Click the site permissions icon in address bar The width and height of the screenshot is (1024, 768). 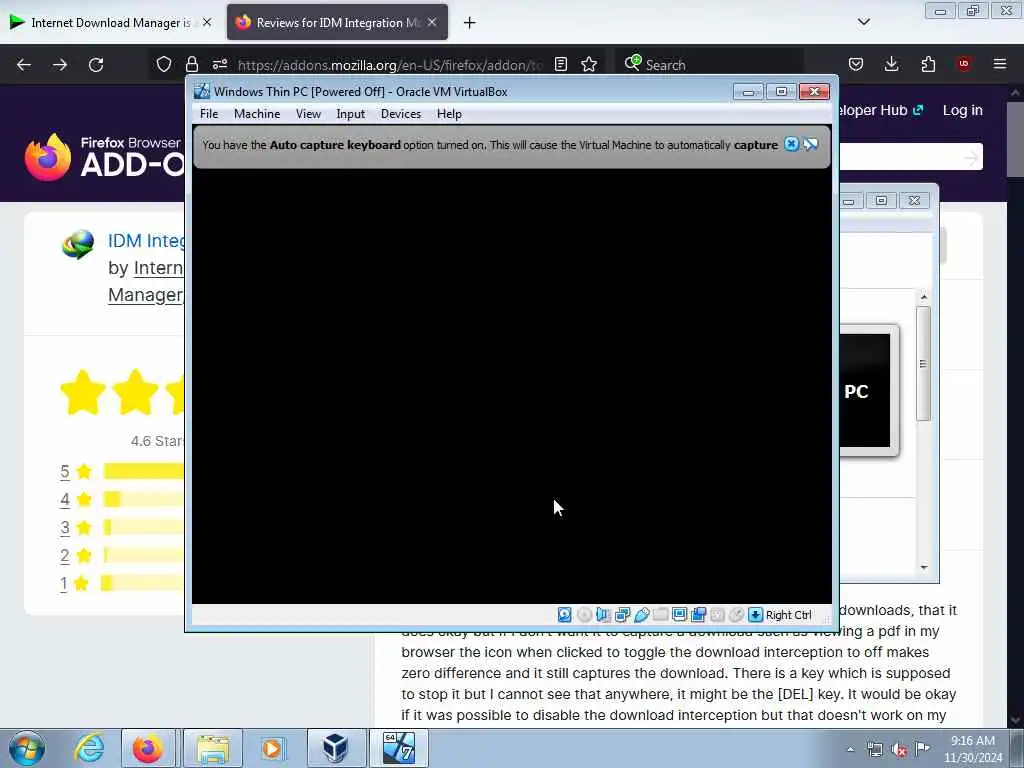(x=220, y=64)
